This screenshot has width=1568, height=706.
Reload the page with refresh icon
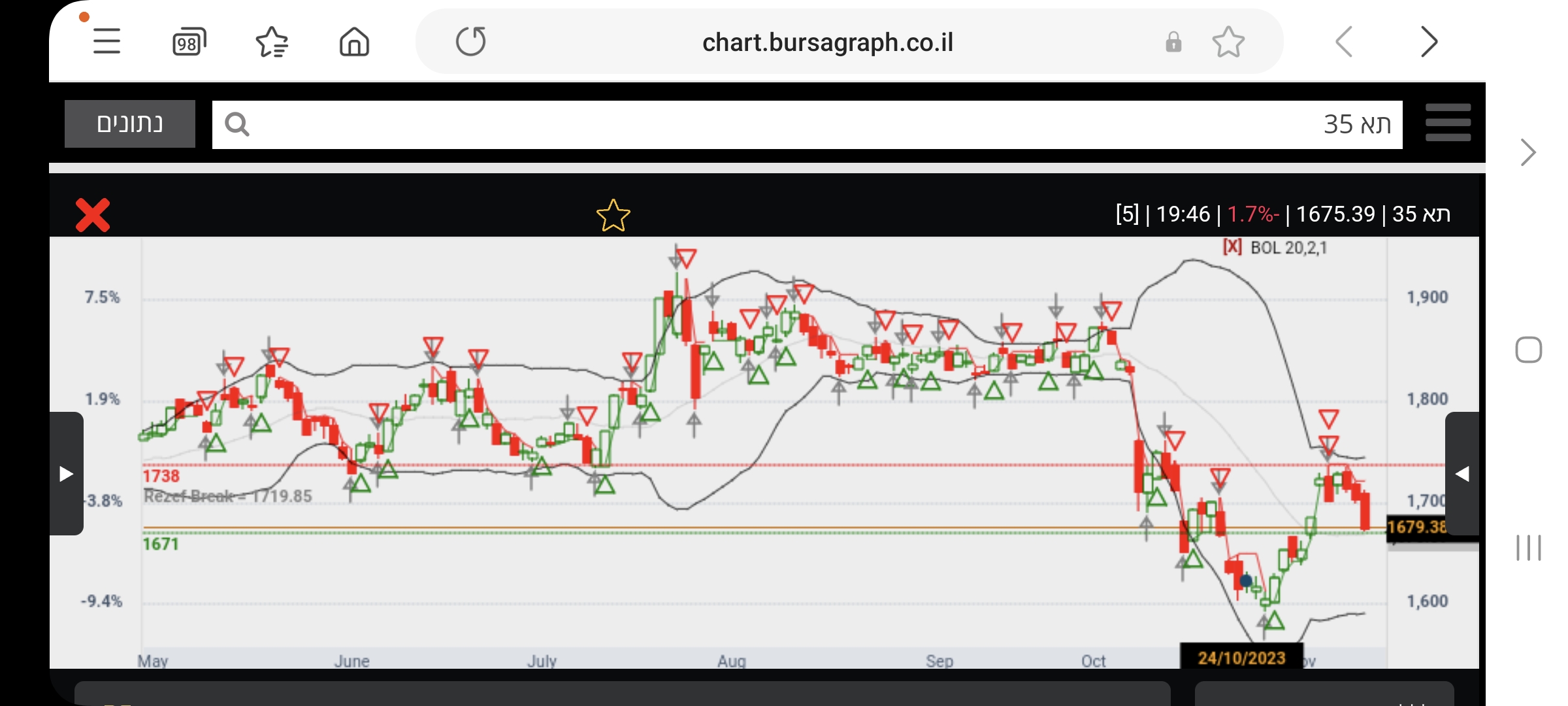click(x=470, y=42)
